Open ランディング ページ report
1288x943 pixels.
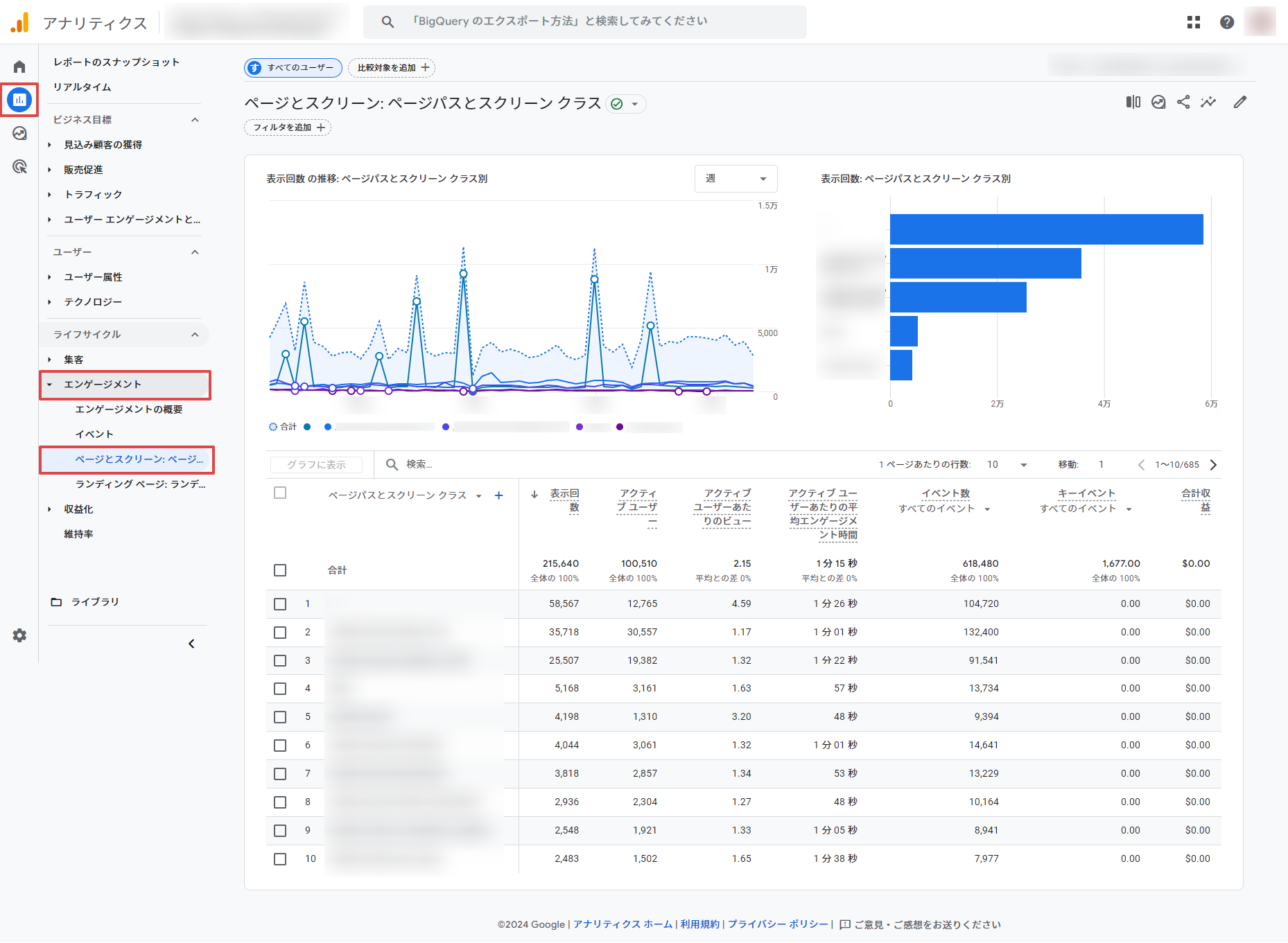141,484
